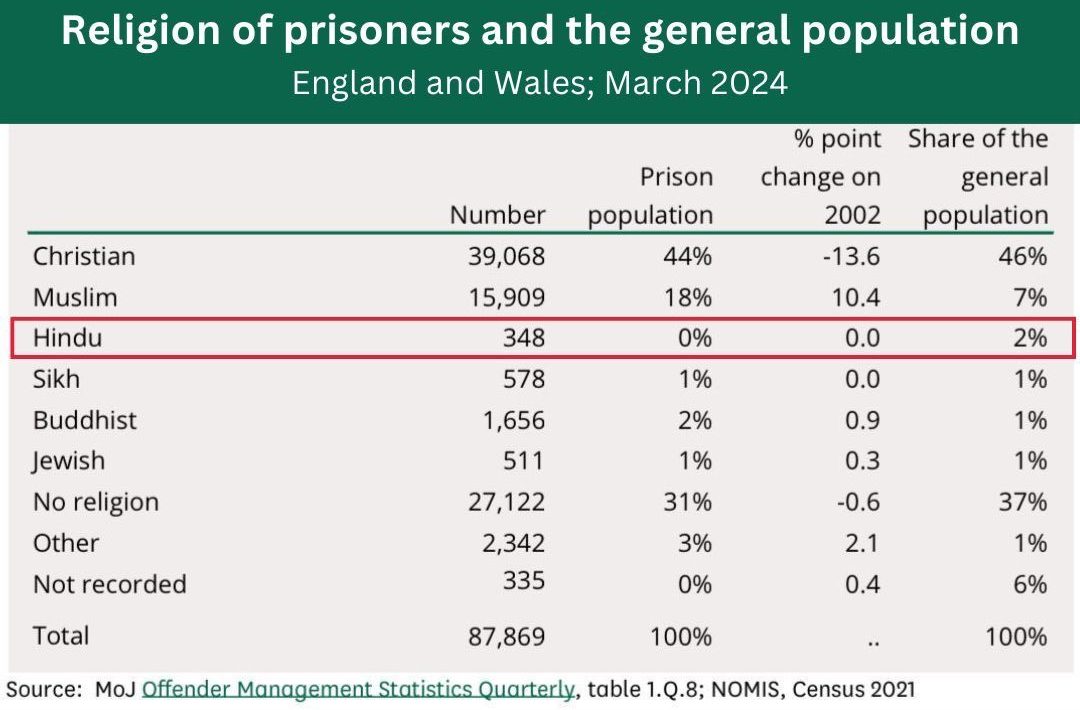Click the chart title heading
Viewport: 1080px width, 710px height.
tap(540, 32)
